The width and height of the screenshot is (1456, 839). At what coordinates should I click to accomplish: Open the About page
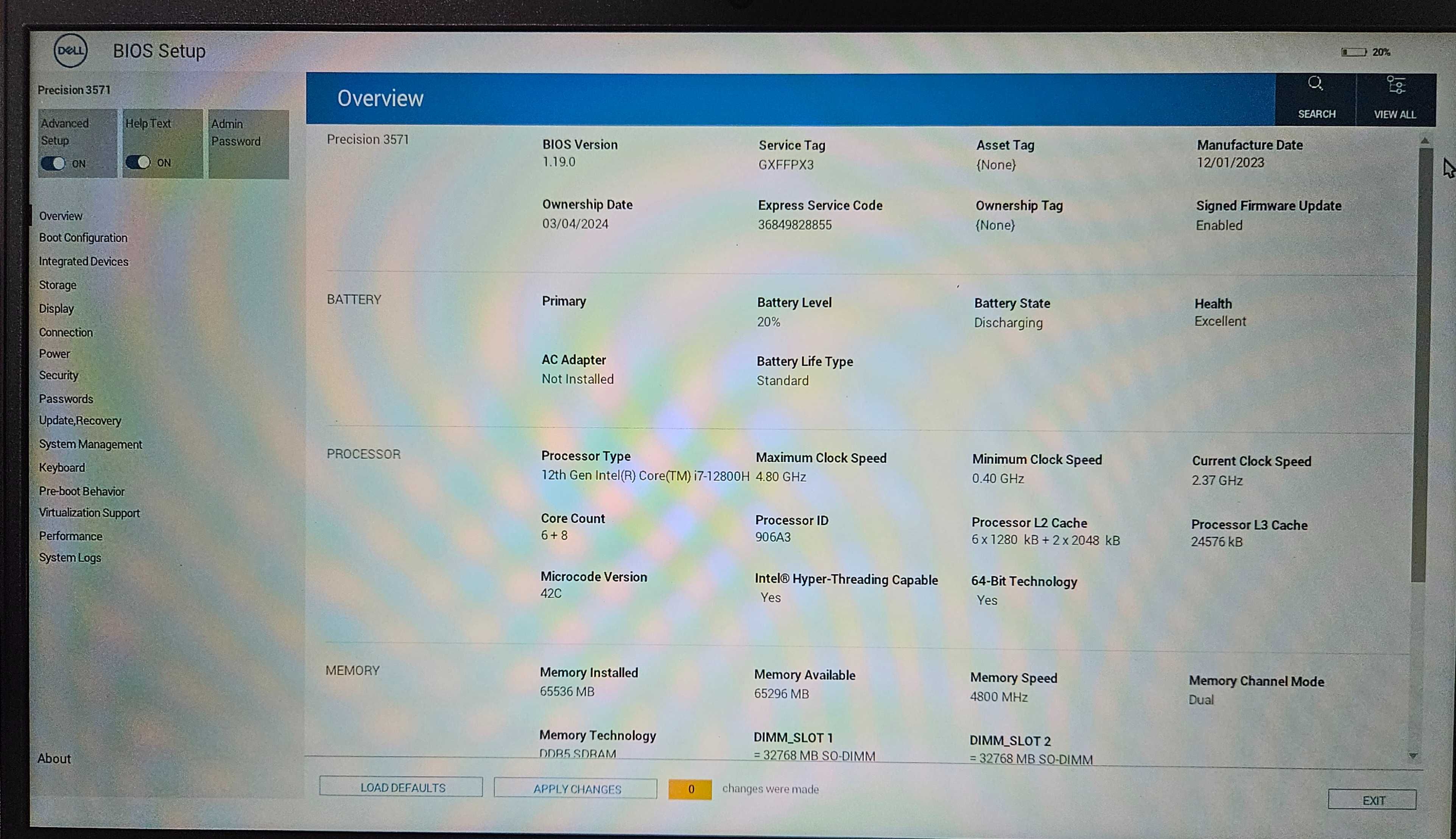click(x=54, y=758)
